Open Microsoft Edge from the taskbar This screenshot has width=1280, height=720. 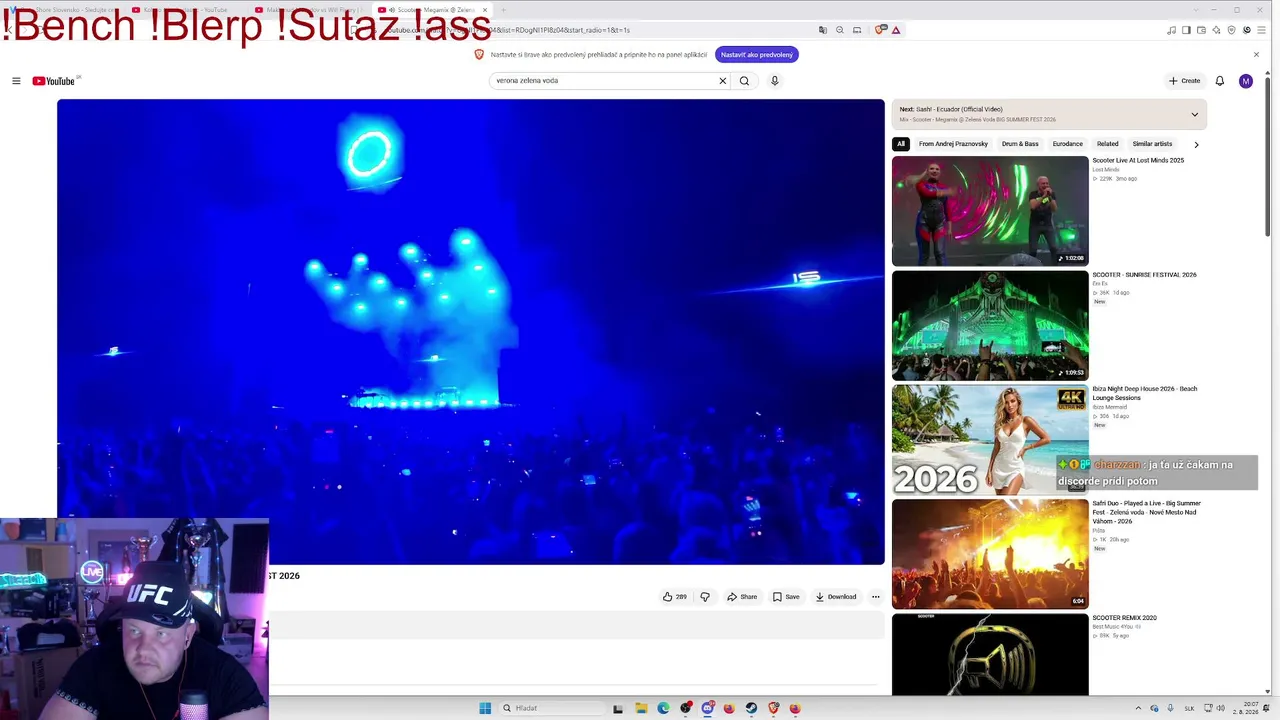663,708
